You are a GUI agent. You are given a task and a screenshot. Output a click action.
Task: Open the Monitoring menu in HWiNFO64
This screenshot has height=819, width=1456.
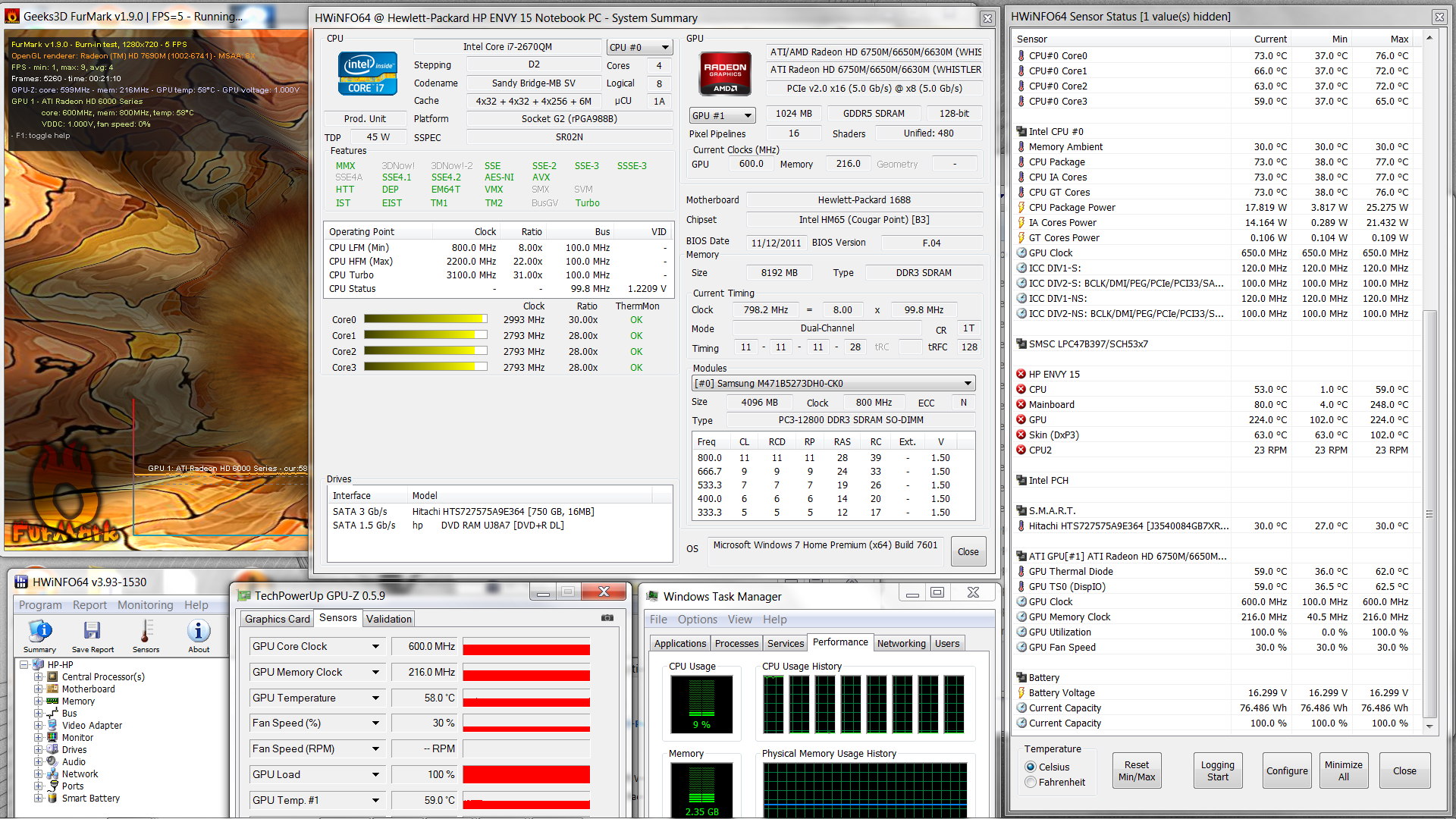coord(145,605)
